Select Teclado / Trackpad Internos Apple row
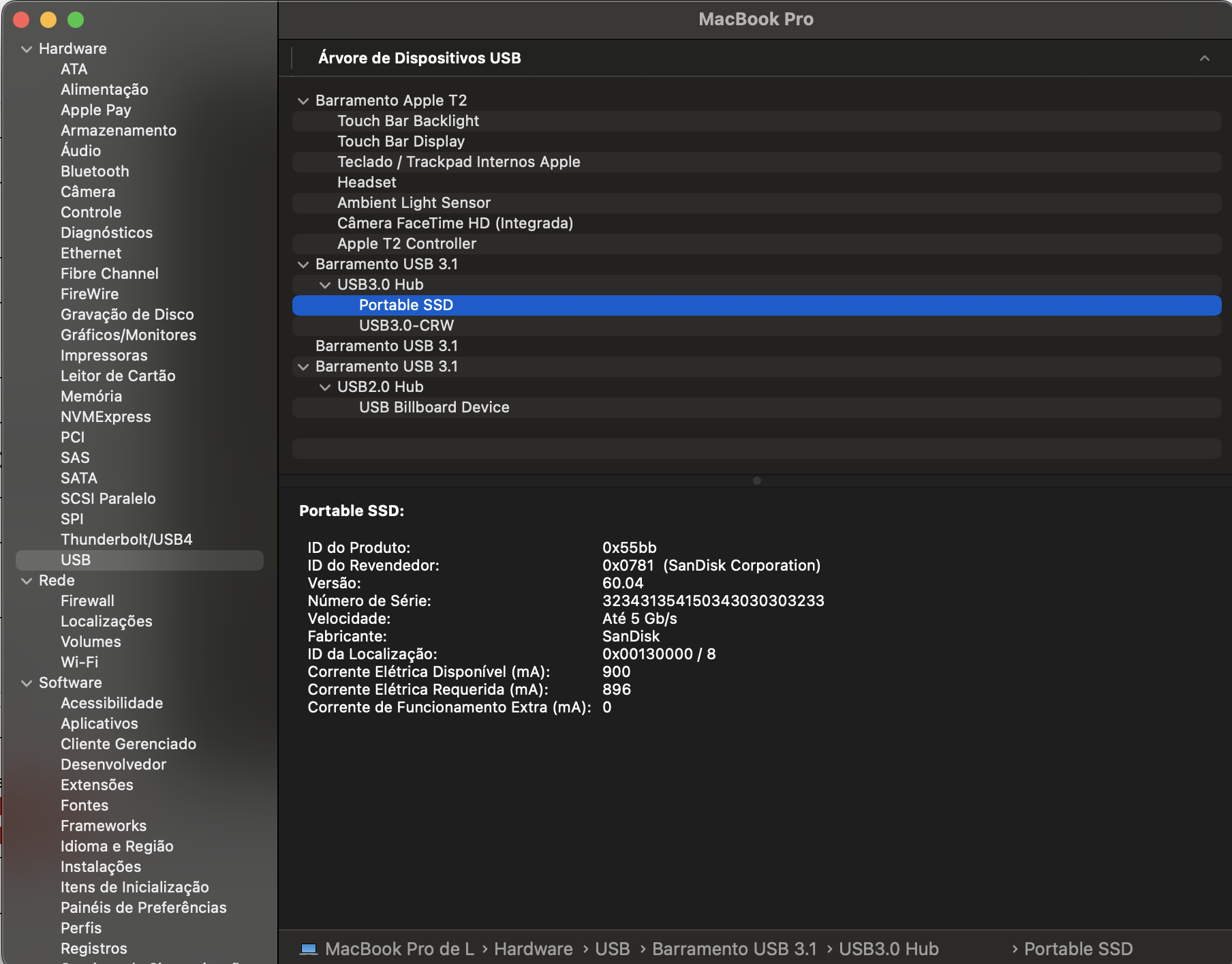This screenshot has height=964, width=1232. point(756,162)
